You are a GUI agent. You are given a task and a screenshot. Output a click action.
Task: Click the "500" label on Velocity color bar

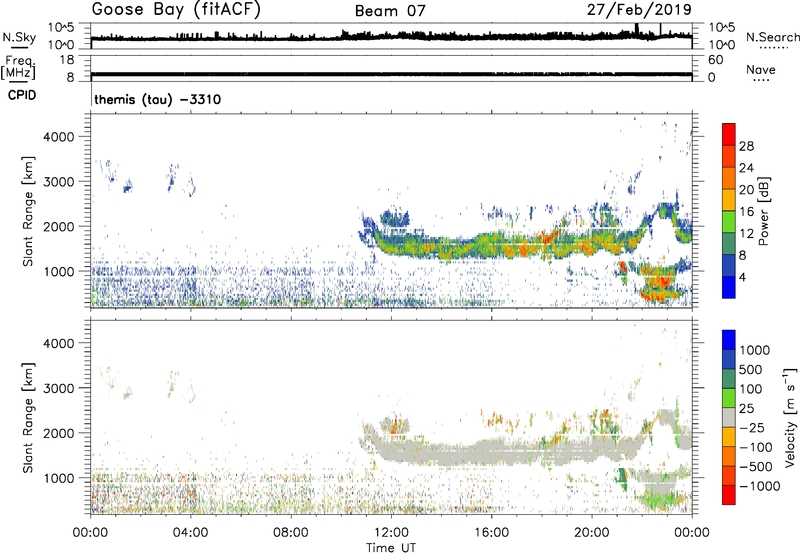coord(751,370)
